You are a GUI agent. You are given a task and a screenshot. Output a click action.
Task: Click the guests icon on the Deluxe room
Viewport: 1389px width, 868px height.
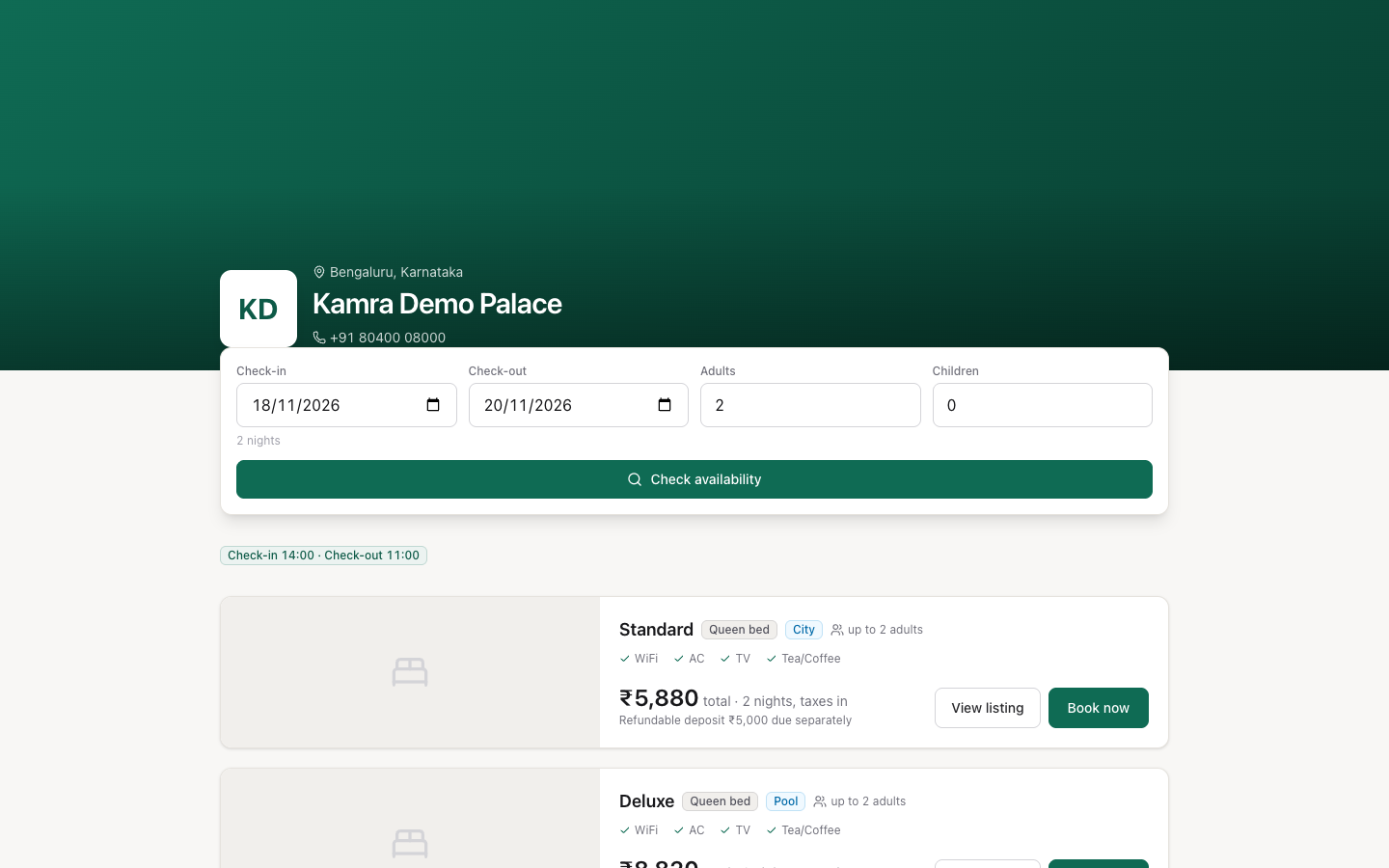coord(820,801)
